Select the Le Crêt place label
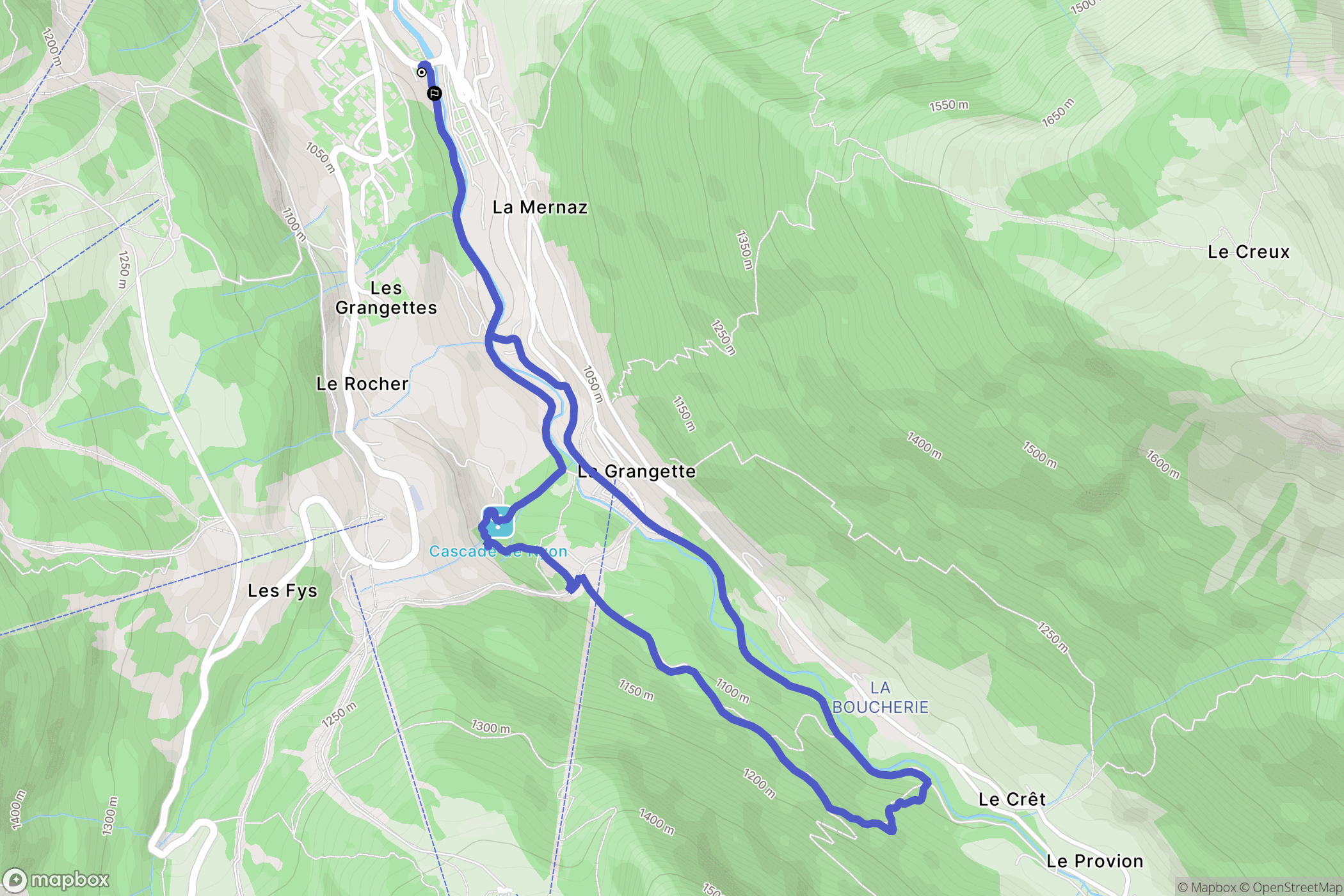This screenshot has width=1344, height=896. pyautogui.click(x=1012, y=799)
